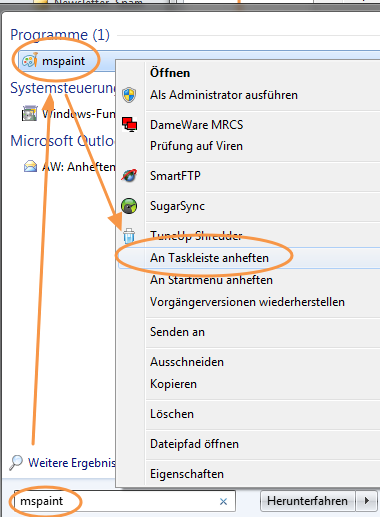Click the Outlook mail envelope icon

[x=30, y=166]
